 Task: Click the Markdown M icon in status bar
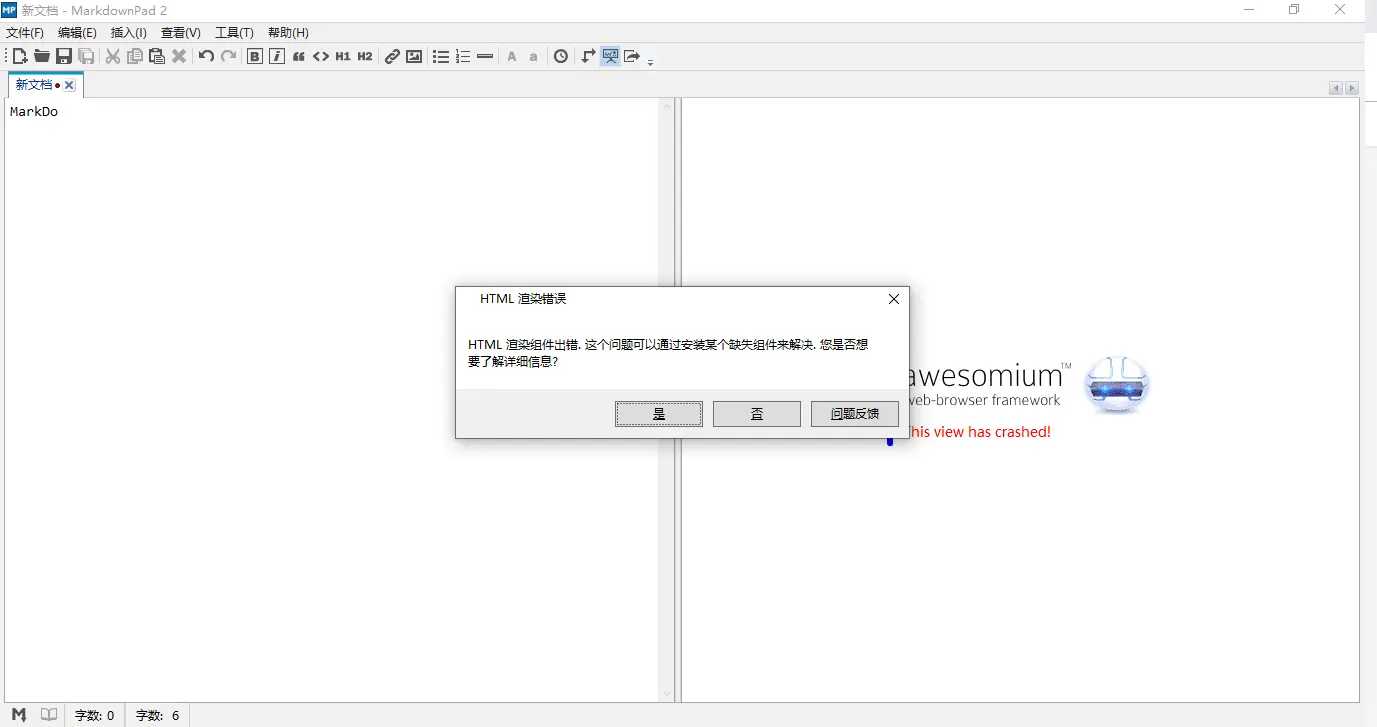[x=19, y=715]
